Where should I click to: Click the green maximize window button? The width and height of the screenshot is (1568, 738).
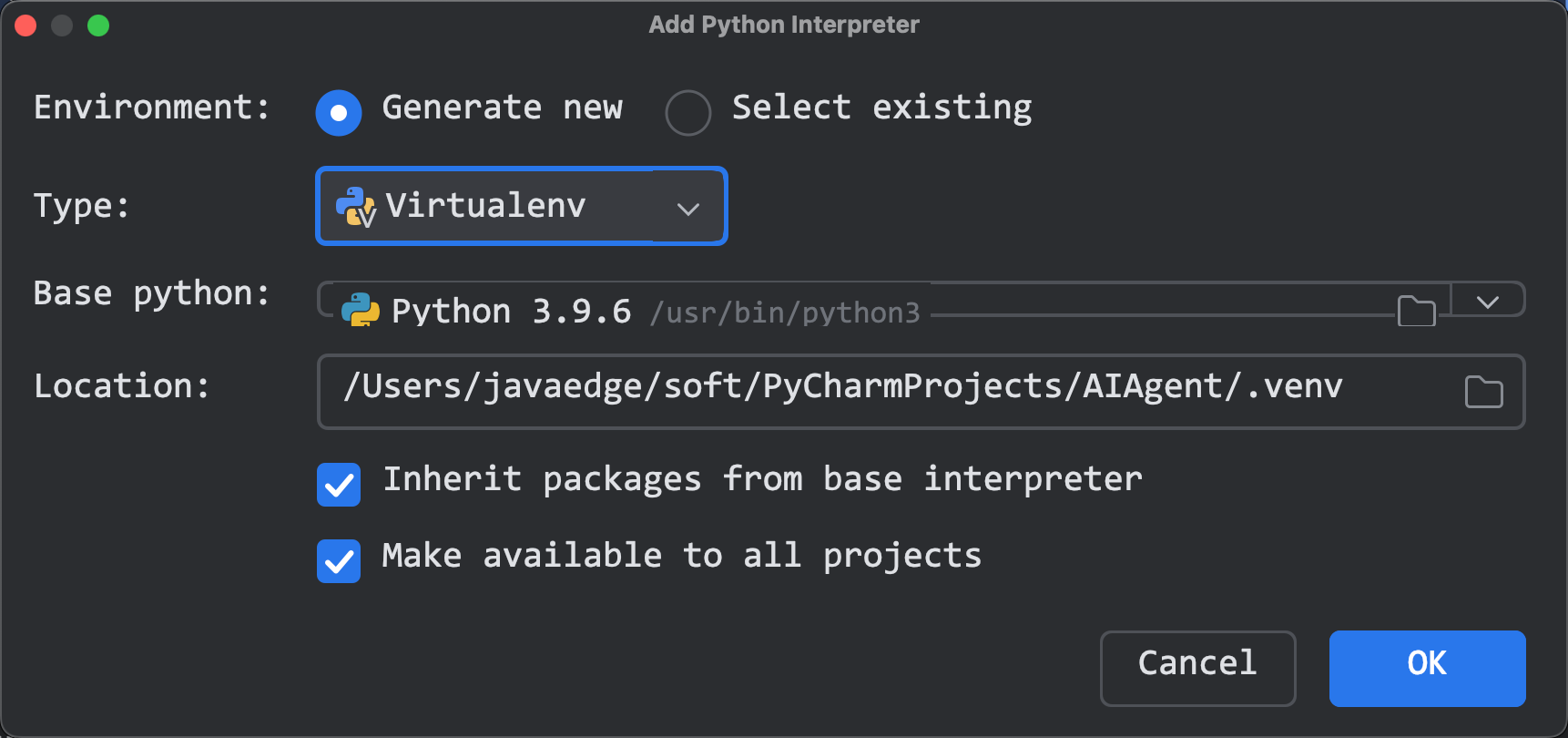(98, 26)
